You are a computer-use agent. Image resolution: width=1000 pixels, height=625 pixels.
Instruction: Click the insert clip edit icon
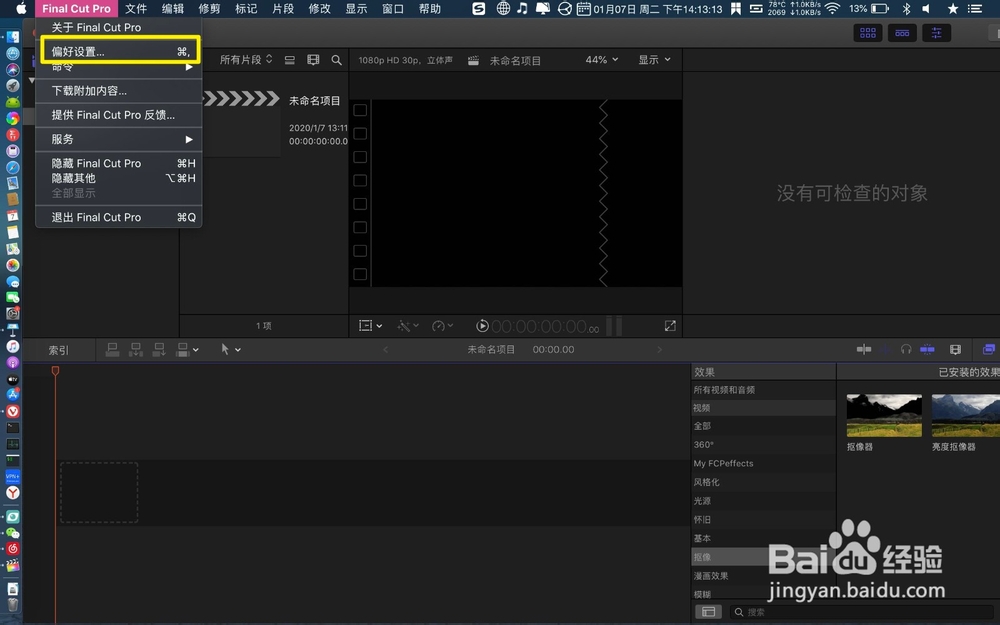click(136, 349)
